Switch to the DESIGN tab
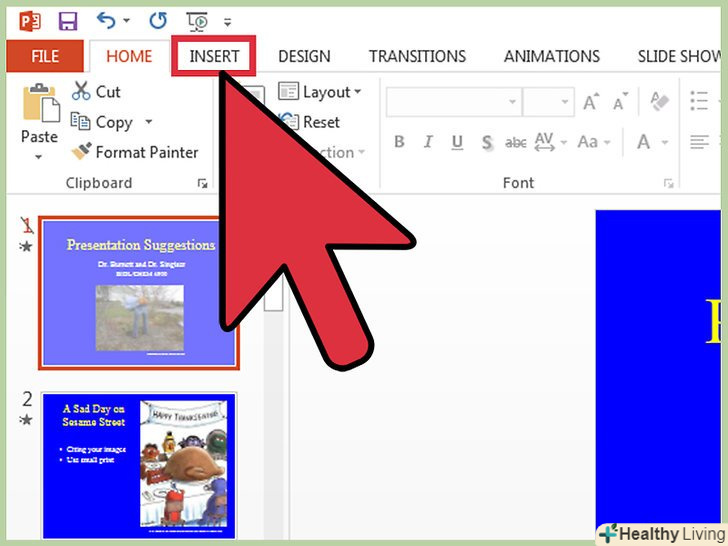The height and width of the screenshot is (546, 728). pos(304,56)
